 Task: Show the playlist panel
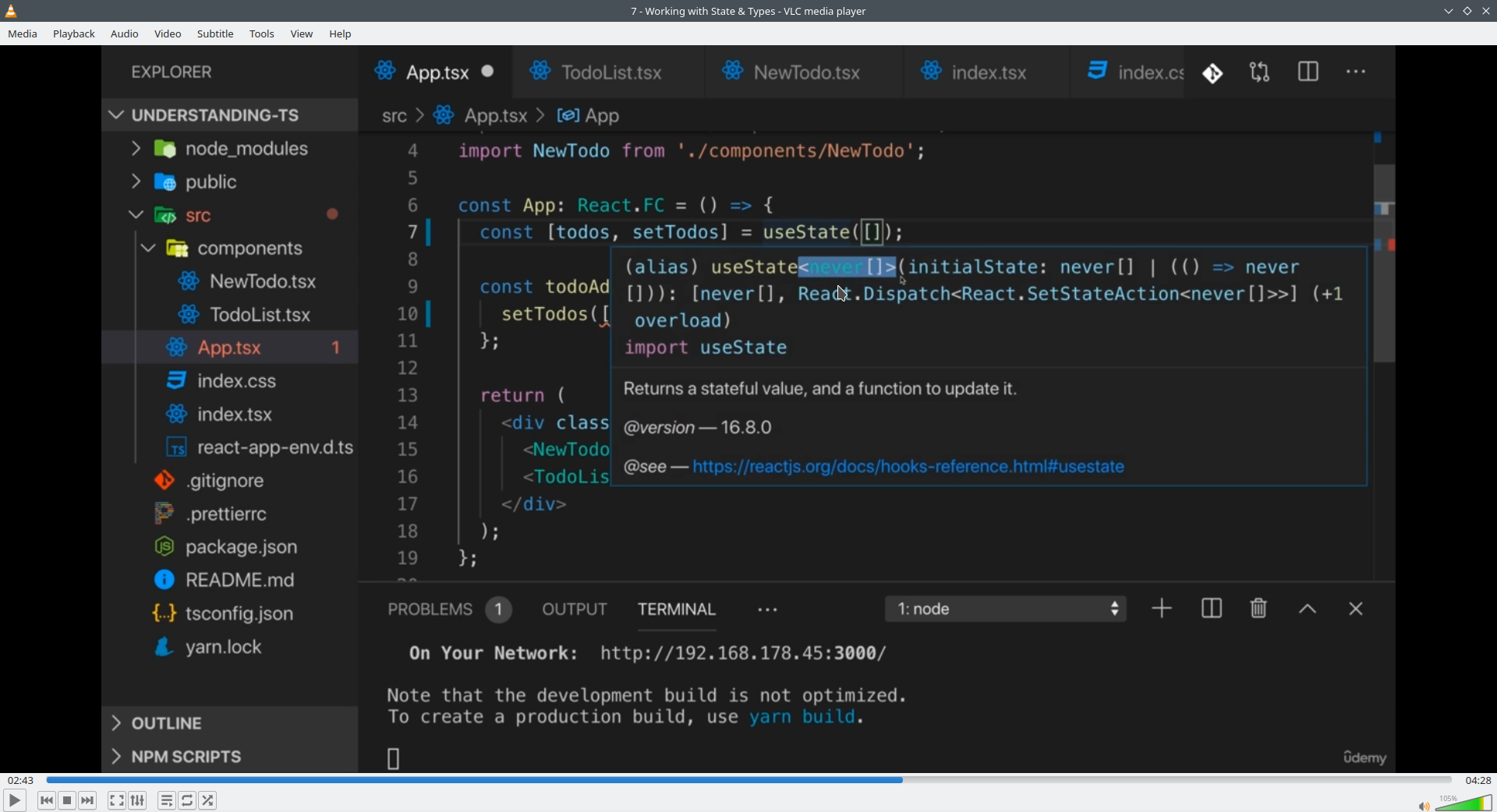click(167, 800)
